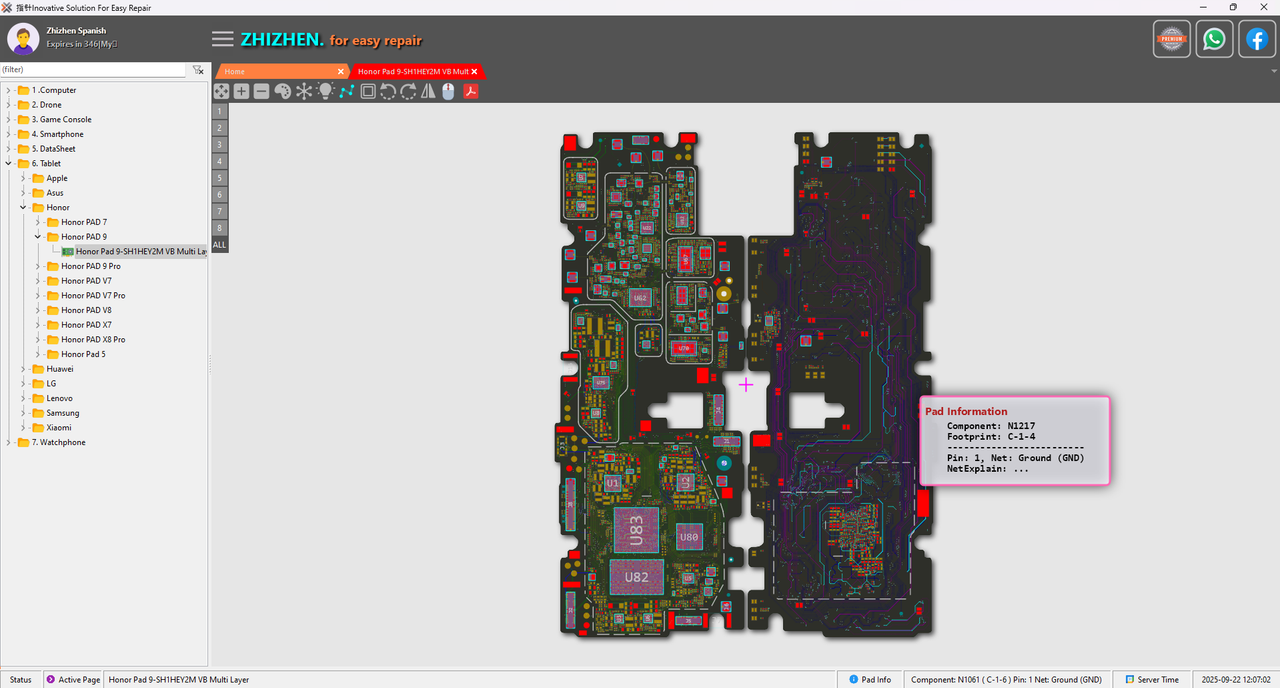Click the snowflake star toolbar icon
The height and width of the screenshot is (688, 1280).
pyautogui.click(x=304, y=91)
